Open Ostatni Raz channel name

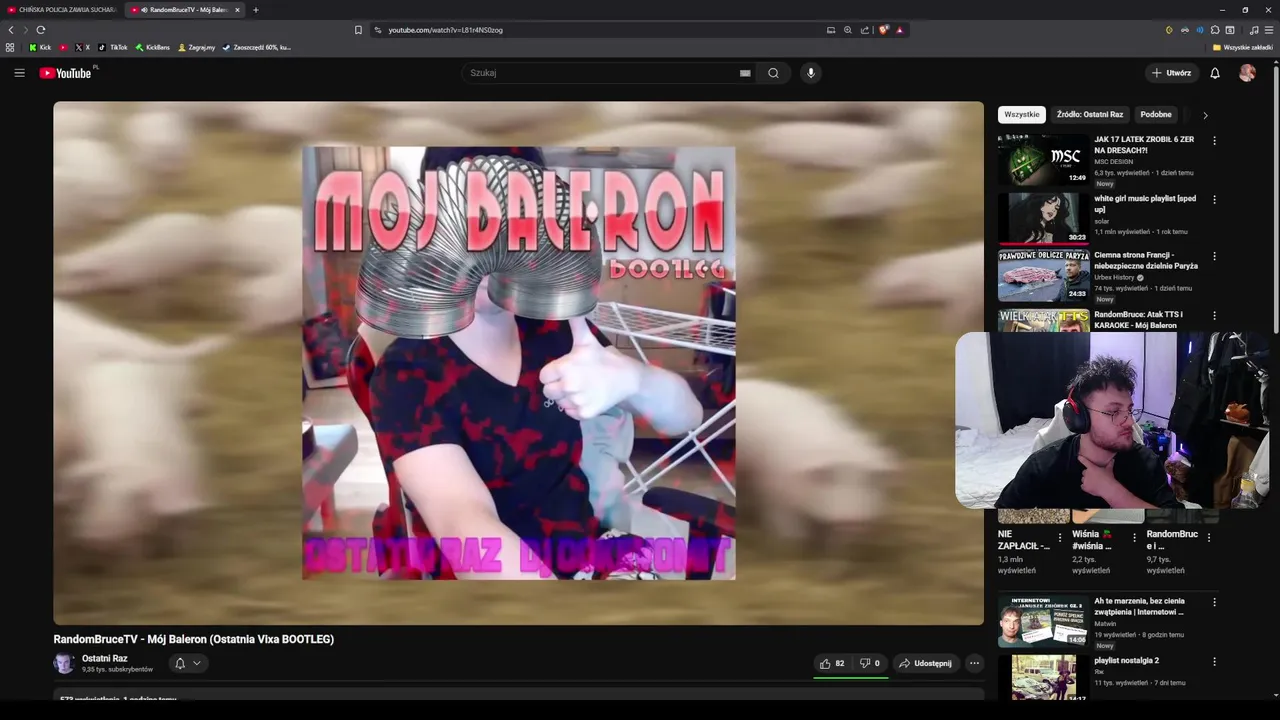(x=105, y=658)
